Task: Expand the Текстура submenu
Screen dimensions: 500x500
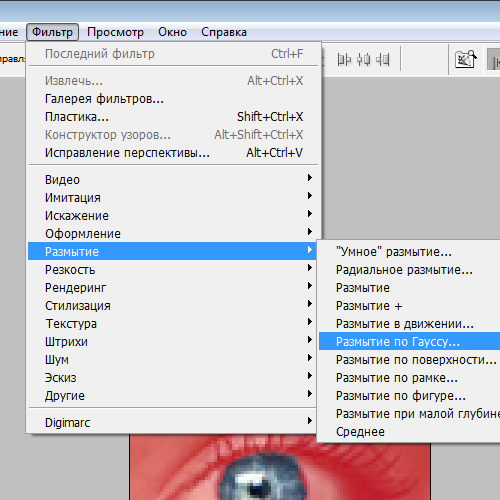Action: [x=172, y=324]
